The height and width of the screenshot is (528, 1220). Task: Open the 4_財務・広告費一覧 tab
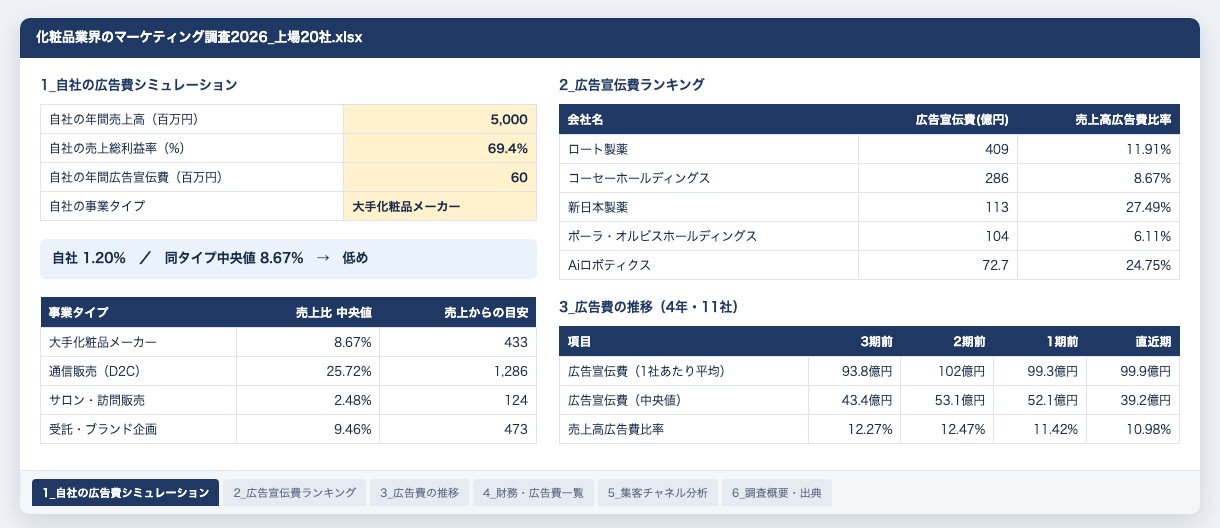click(533, 493)
